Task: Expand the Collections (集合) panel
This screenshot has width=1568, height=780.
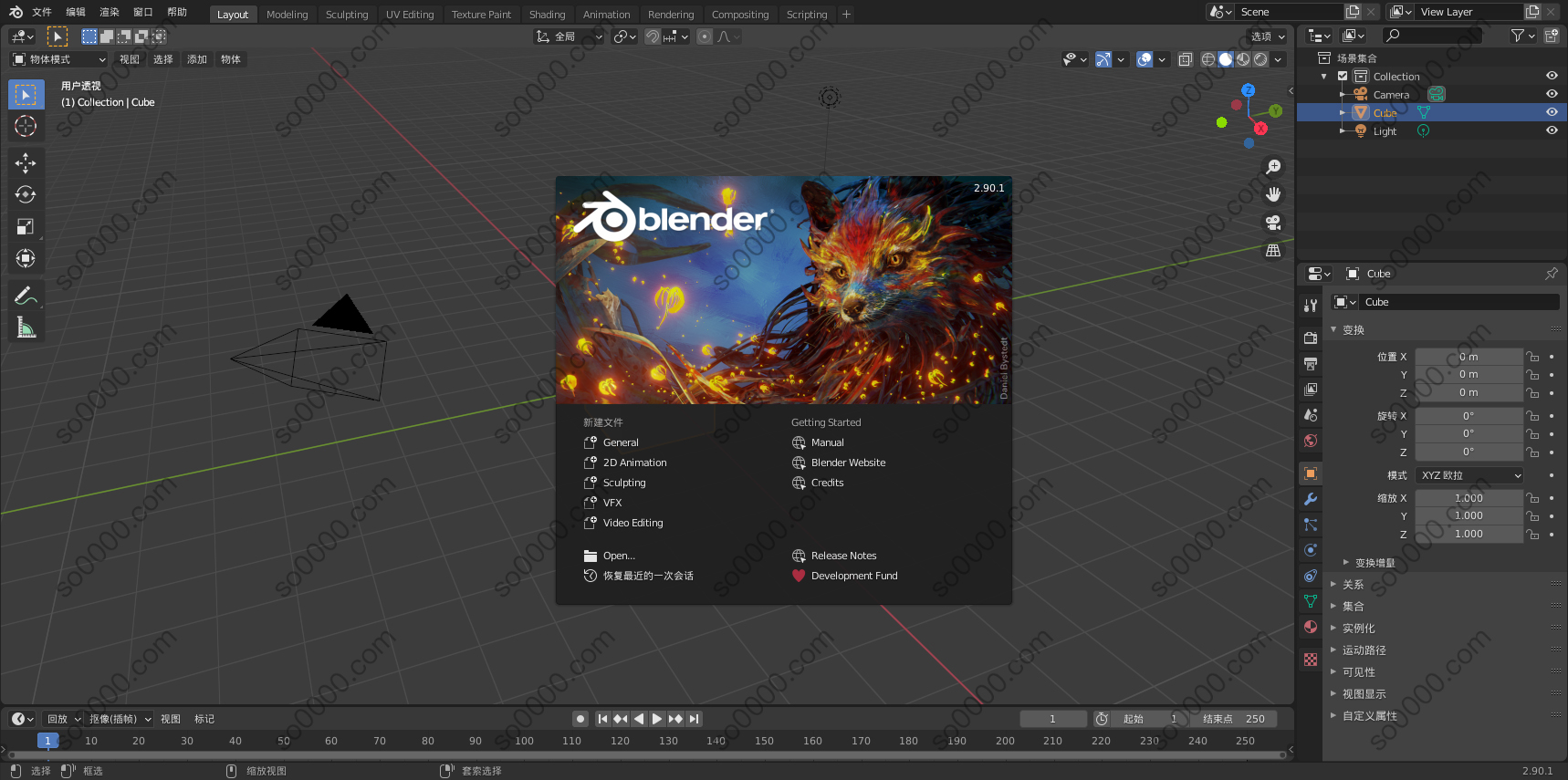Action: click(x=1353, y=607)
